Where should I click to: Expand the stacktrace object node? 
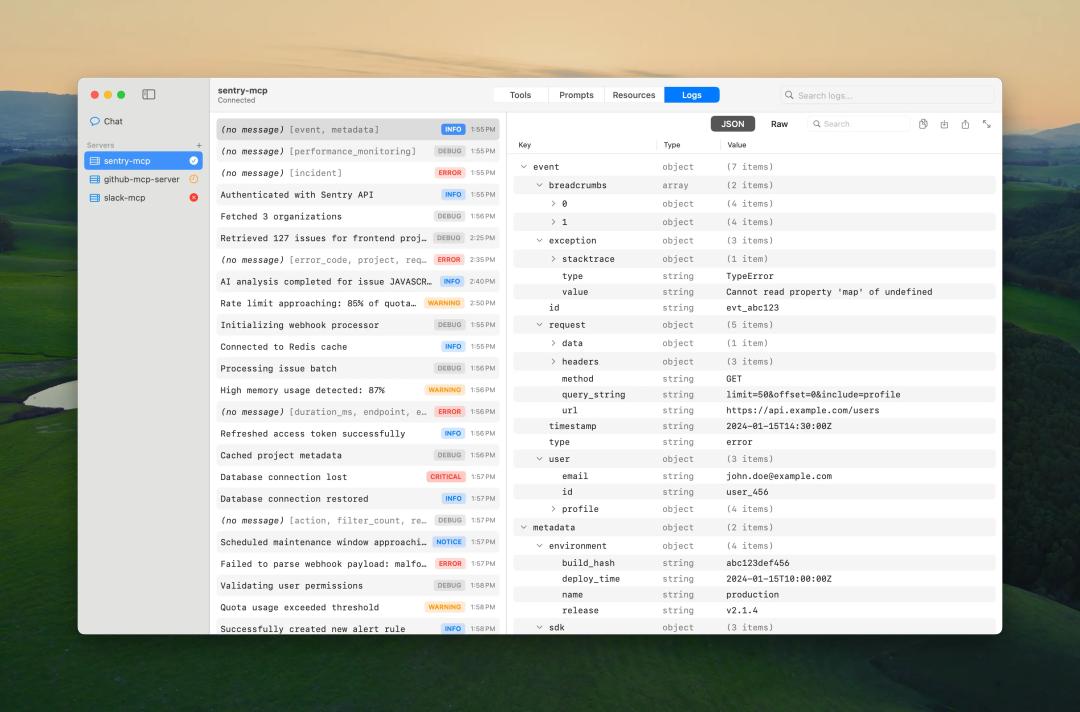pos(553,259)
